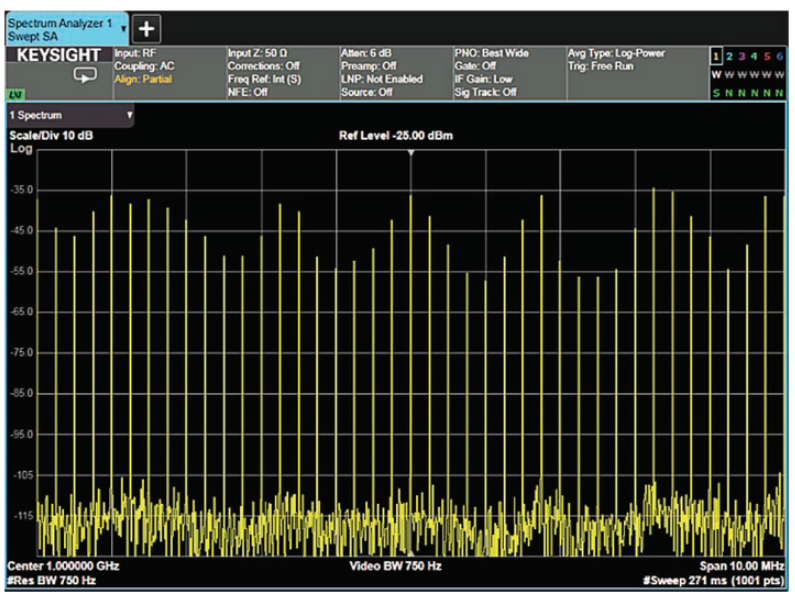Open Avg Type: Log-Power setting
Image resolution: width=795 pixels, height=592 pixels.
(x=615, y=53)
